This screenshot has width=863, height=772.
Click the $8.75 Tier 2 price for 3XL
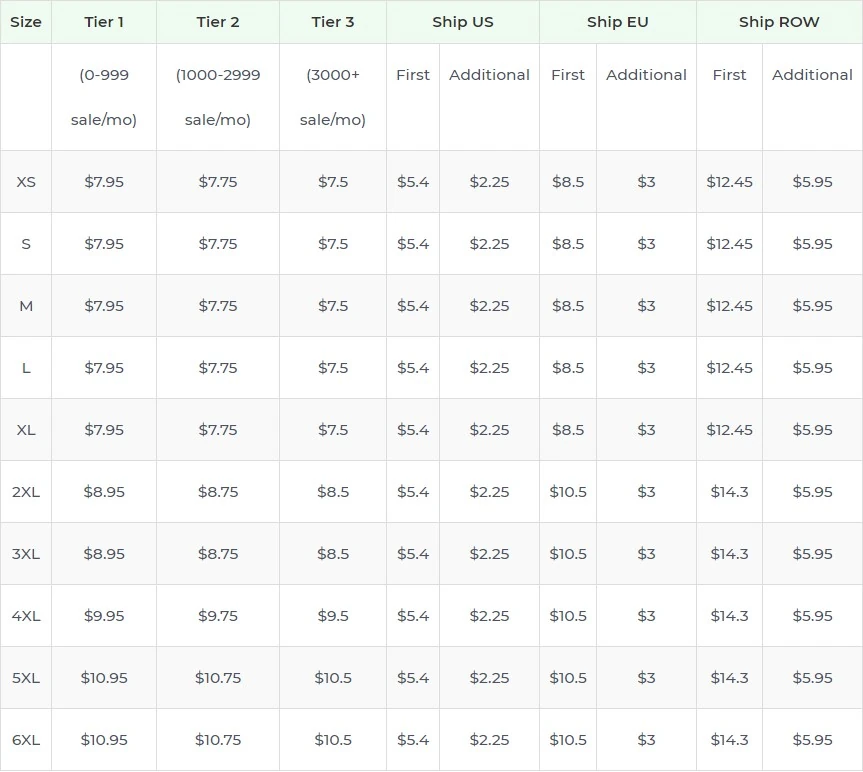tap(217, 553)
